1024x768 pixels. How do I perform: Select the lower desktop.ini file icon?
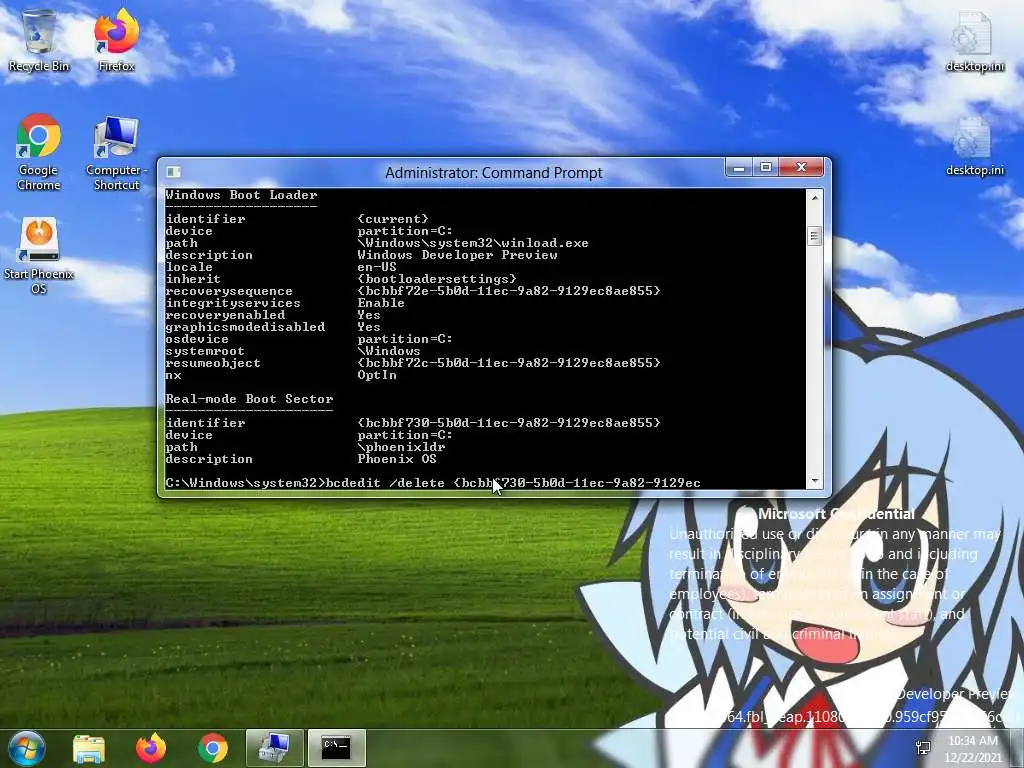pyautogui.click(x=974, y=145)
